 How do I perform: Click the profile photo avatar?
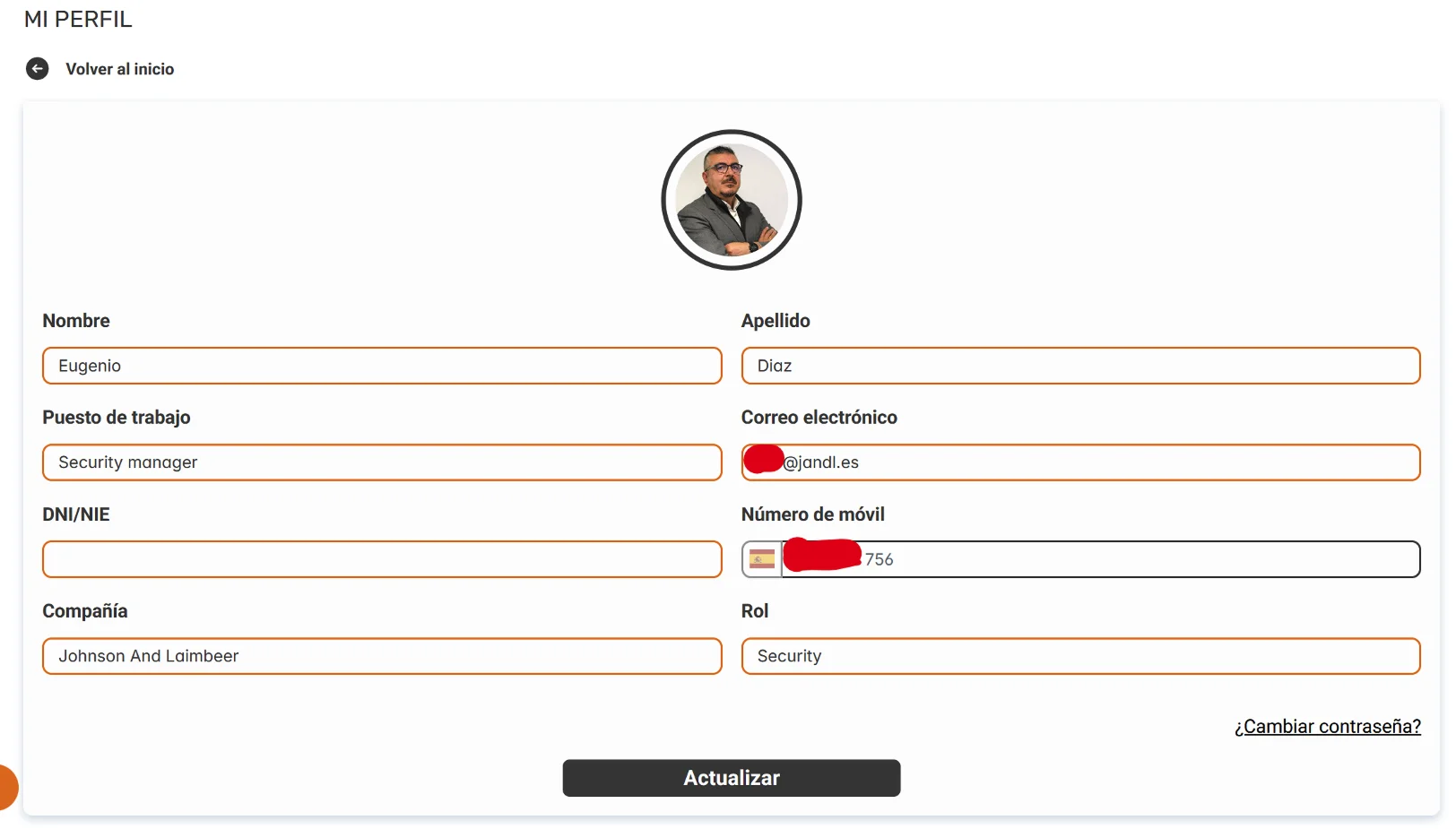point(732,200)
